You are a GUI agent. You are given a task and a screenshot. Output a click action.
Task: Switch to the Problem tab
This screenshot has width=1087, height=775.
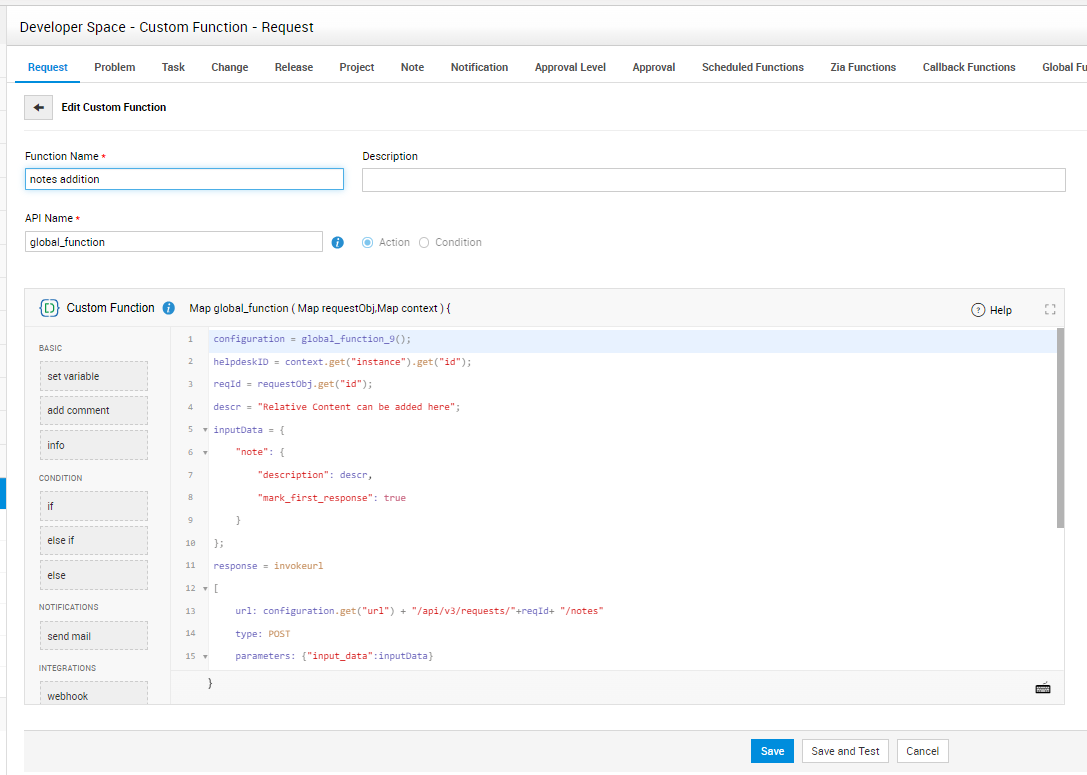pyautogui.click(x=115, y=67)
